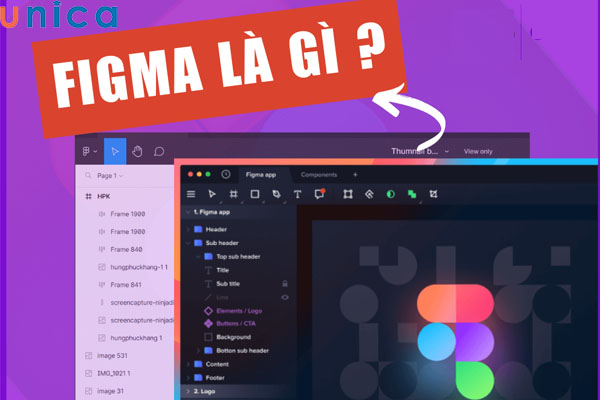Toggle visibility eye on the Line layer

pyautogui.click(x=285, y=297)
